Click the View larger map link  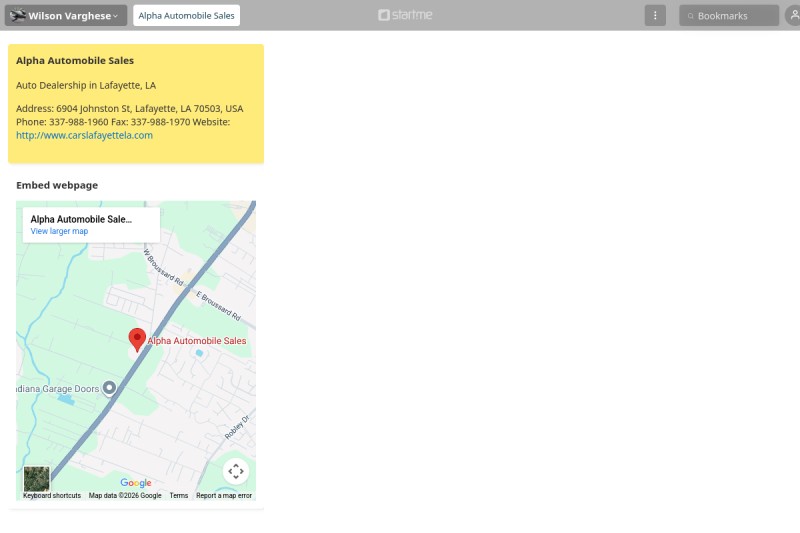(59, 231)
